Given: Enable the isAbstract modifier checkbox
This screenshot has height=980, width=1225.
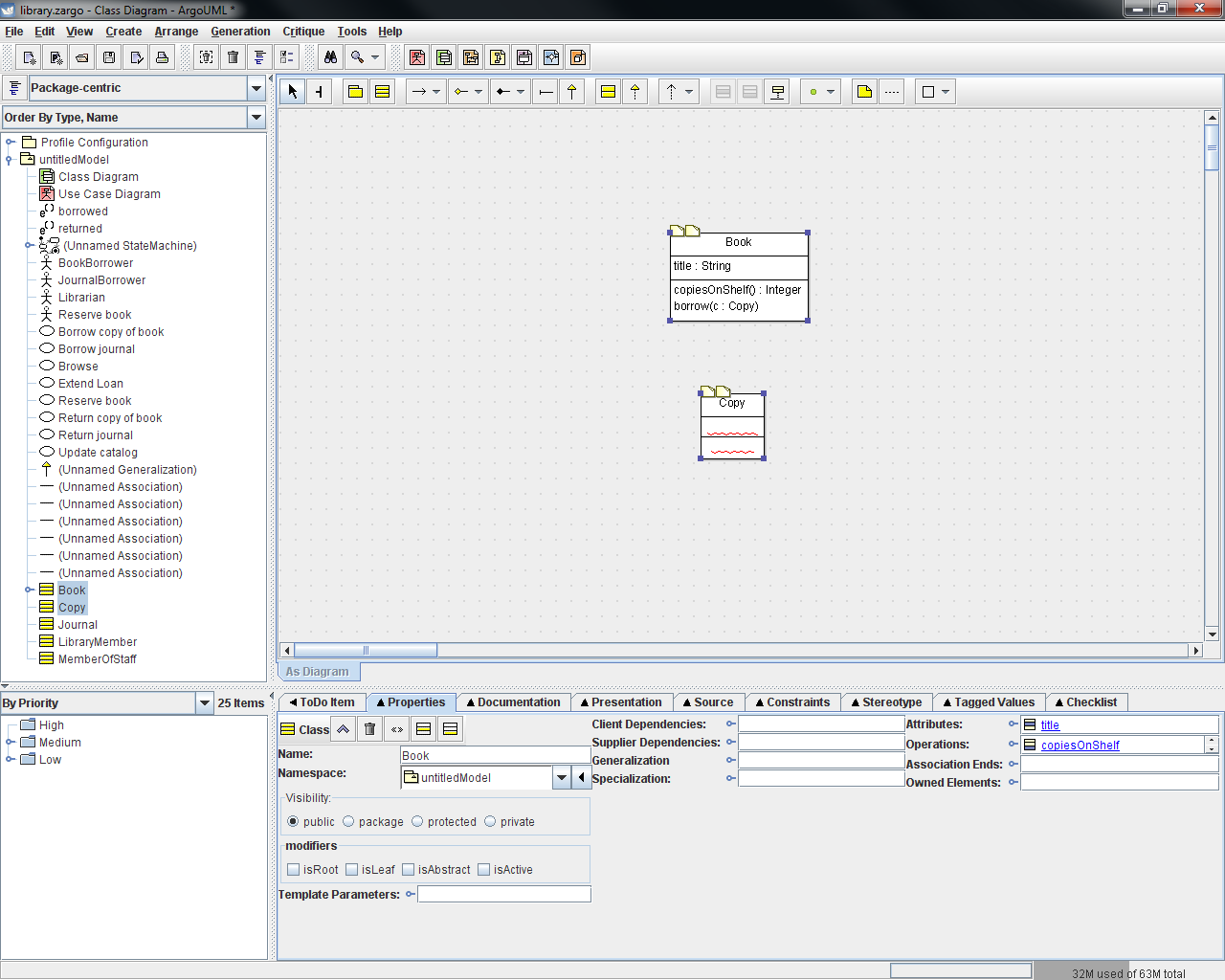Looking at the screenshot, I should click(409, 870).
